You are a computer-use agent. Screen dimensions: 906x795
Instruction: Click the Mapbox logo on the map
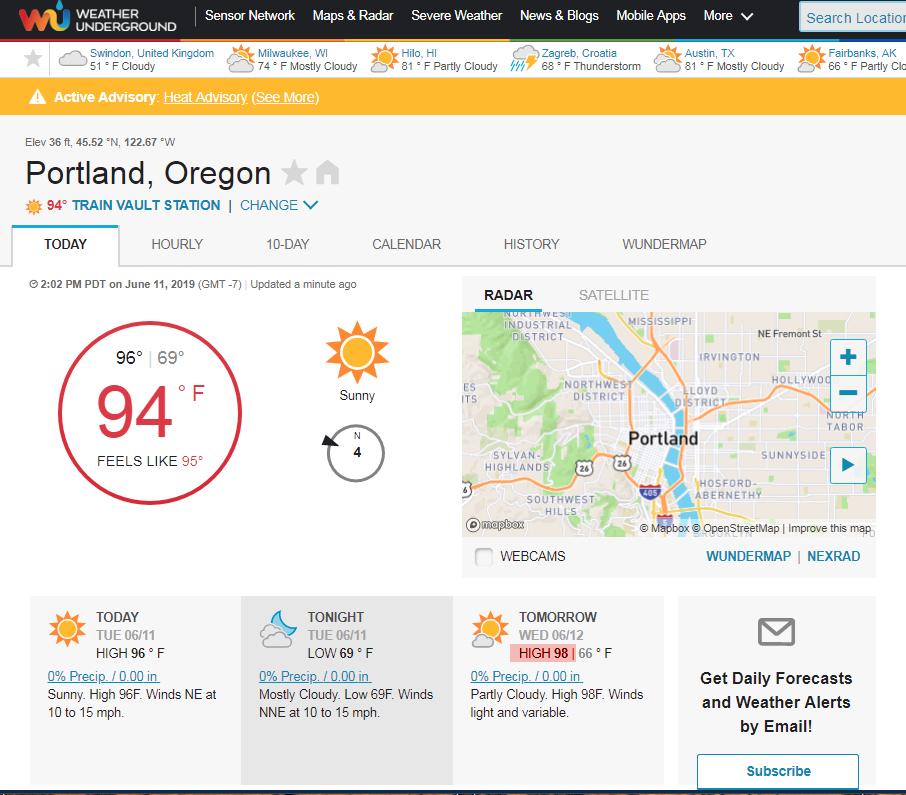(495, 525)
